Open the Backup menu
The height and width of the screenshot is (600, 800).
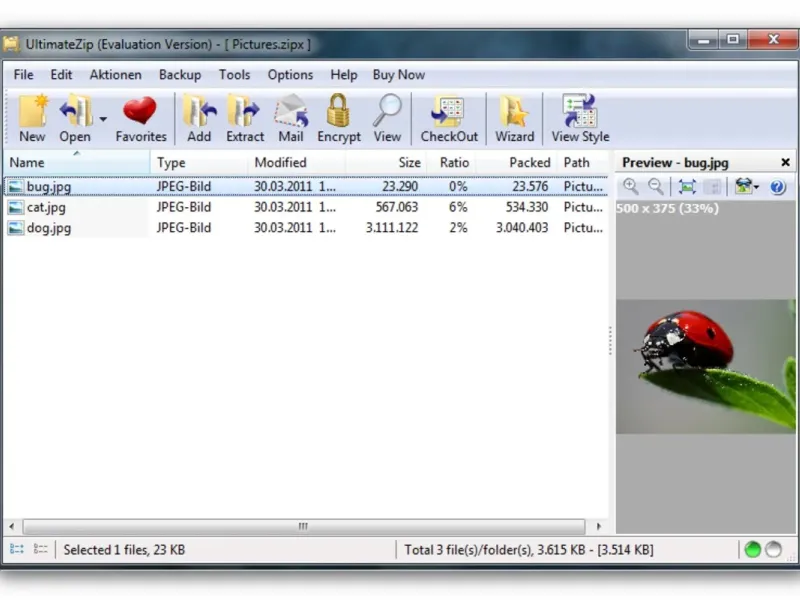click(180, 74)
